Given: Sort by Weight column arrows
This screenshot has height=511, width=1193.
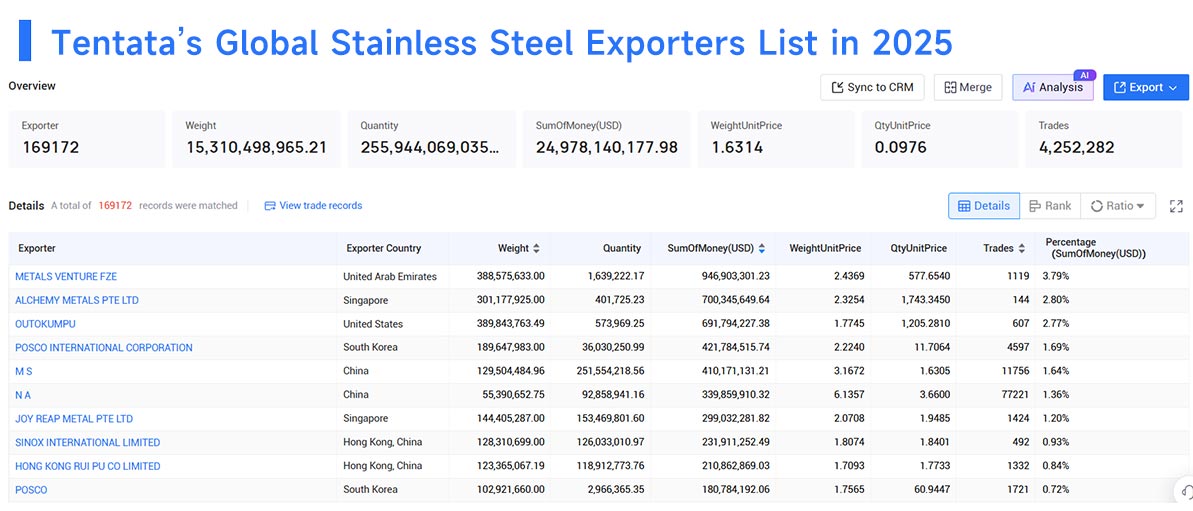Looking at the screenshot, I should [536, 248].
